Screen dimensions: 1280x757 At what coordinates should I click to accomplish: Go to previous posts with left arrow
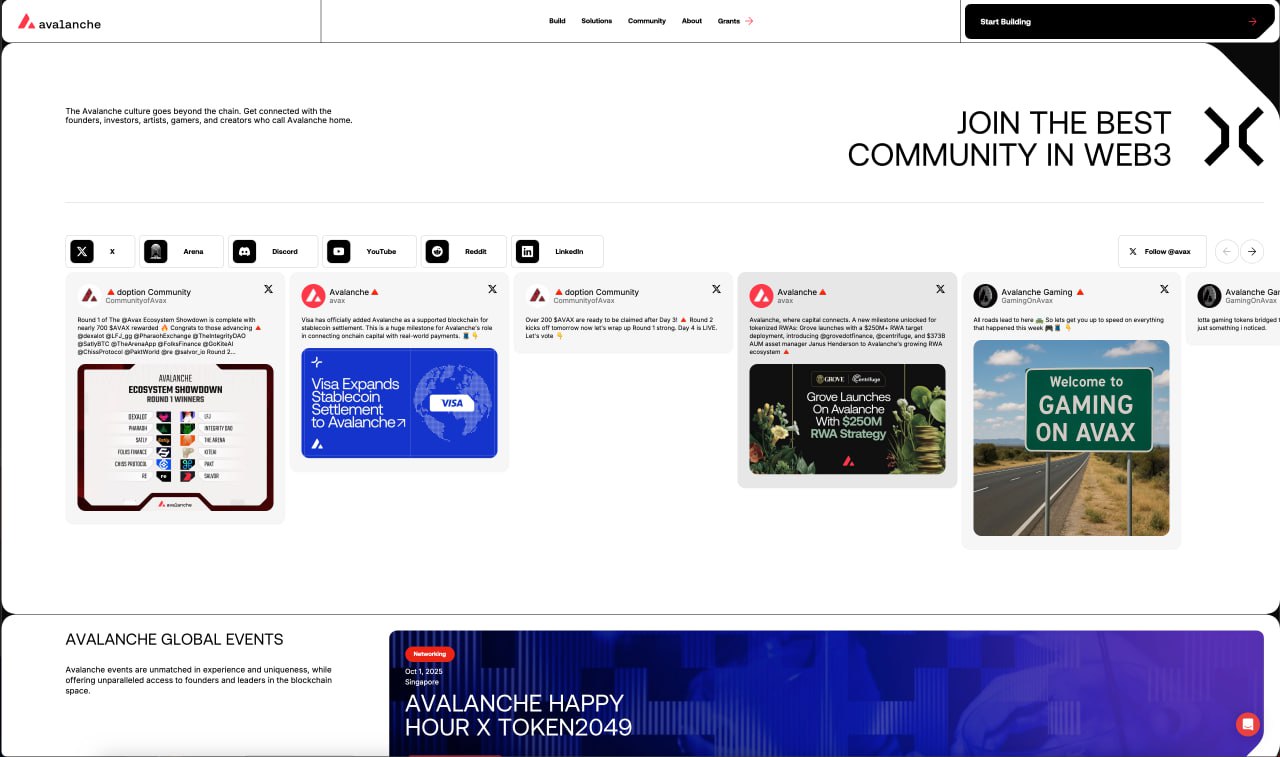[x=1227, y=252]
